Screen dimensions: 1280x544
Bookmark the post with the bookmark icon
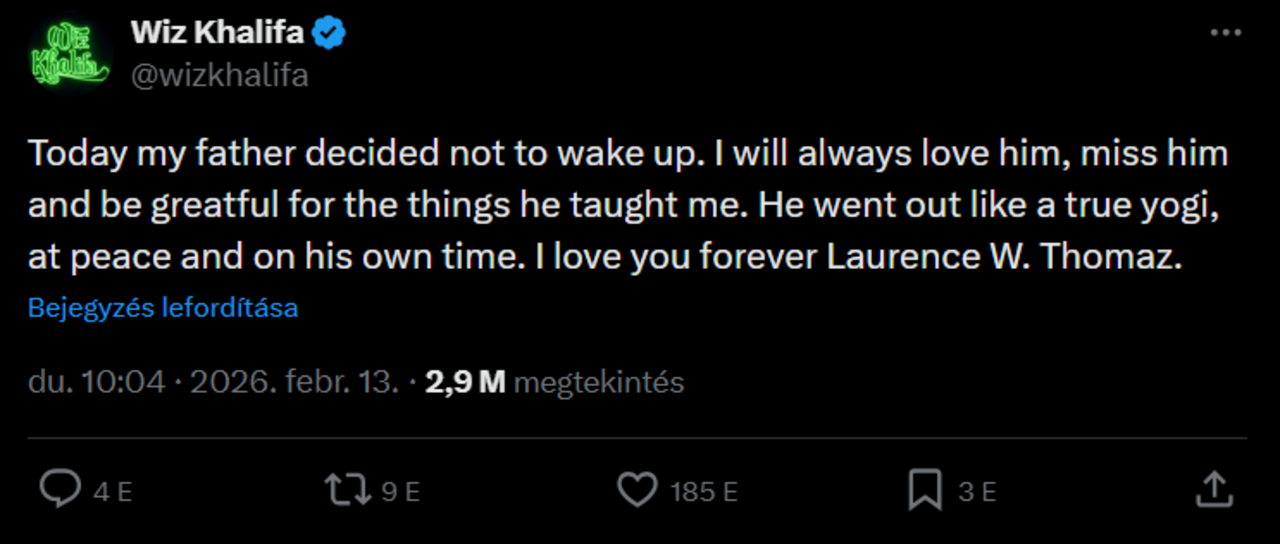pyautogui.click(x=925, y=490)
